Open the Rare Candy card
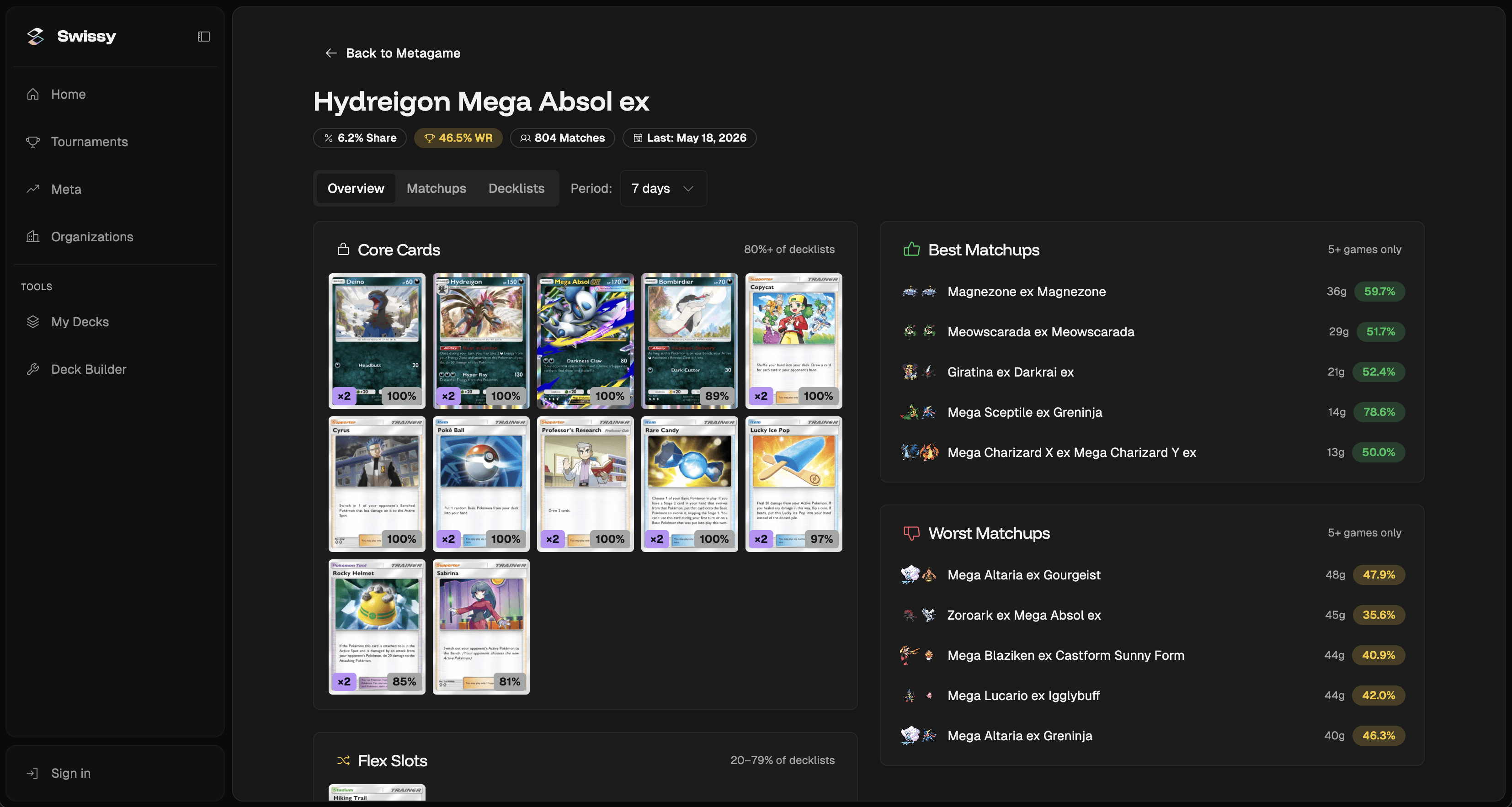The image size is (1512, 807). click(690, 484)
